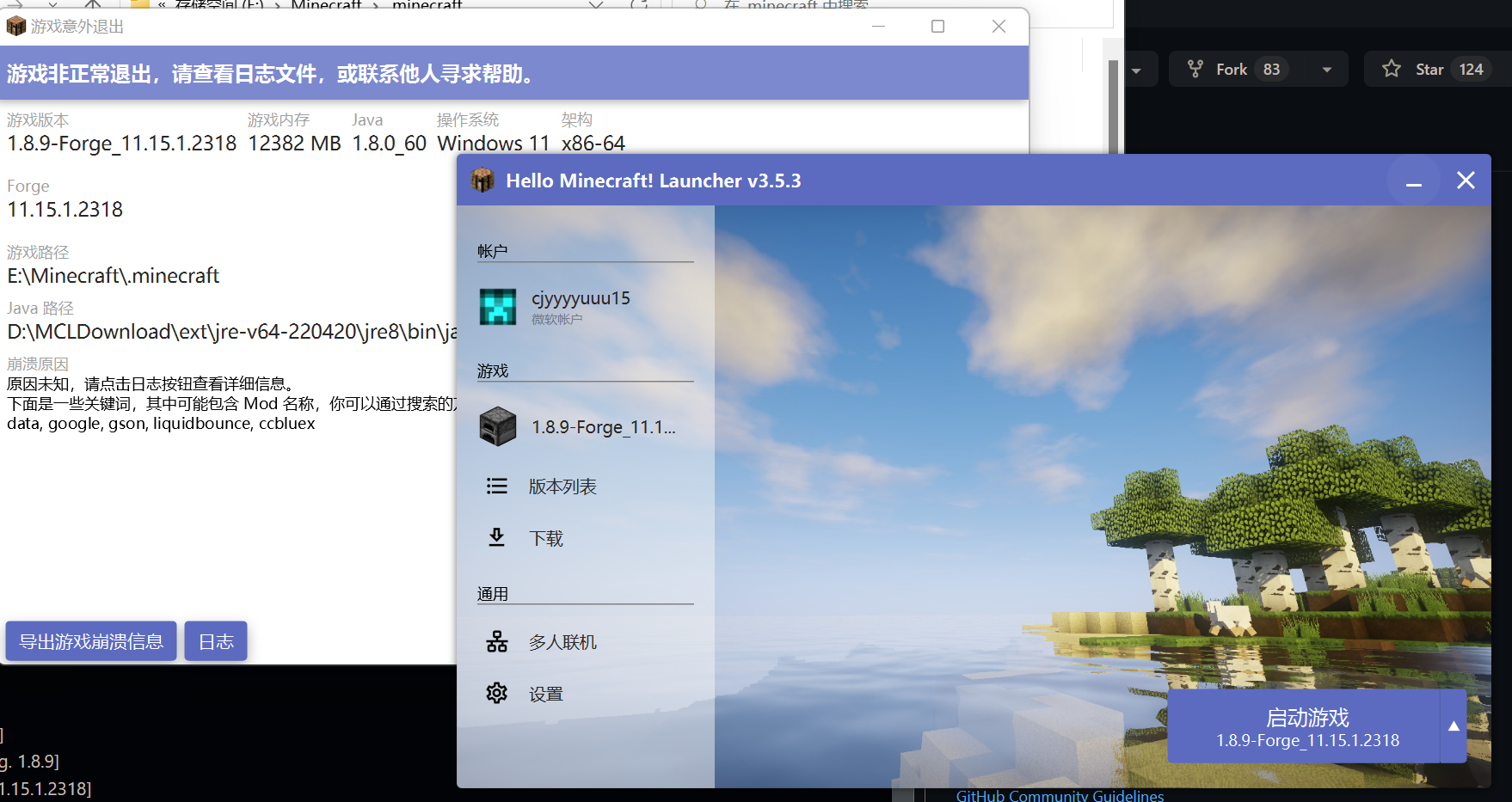The width and height of the screenshot is (1512, 802).
Task: Click the creeper account avatar for cjyyyyuuu15
Action: tap(499, 307)
